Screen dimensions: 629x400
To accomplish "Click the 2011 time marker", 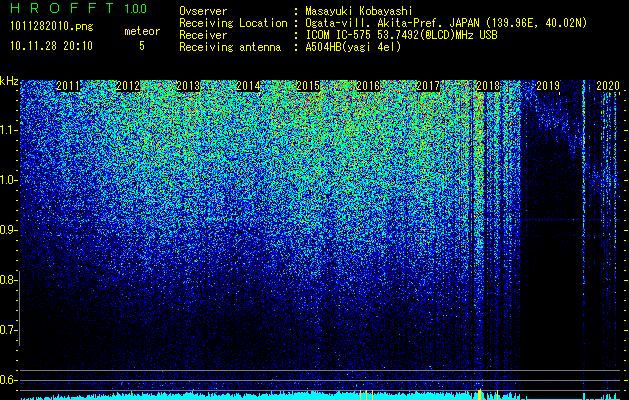I will pyautogui.click(x=68, y=86).
